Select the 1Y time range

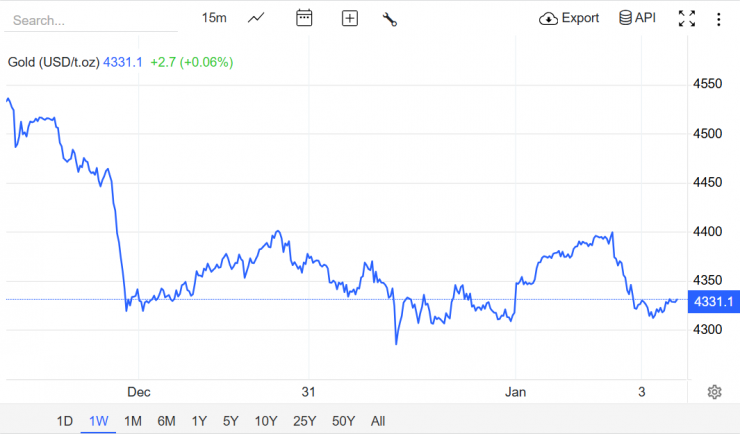[199, 421]
